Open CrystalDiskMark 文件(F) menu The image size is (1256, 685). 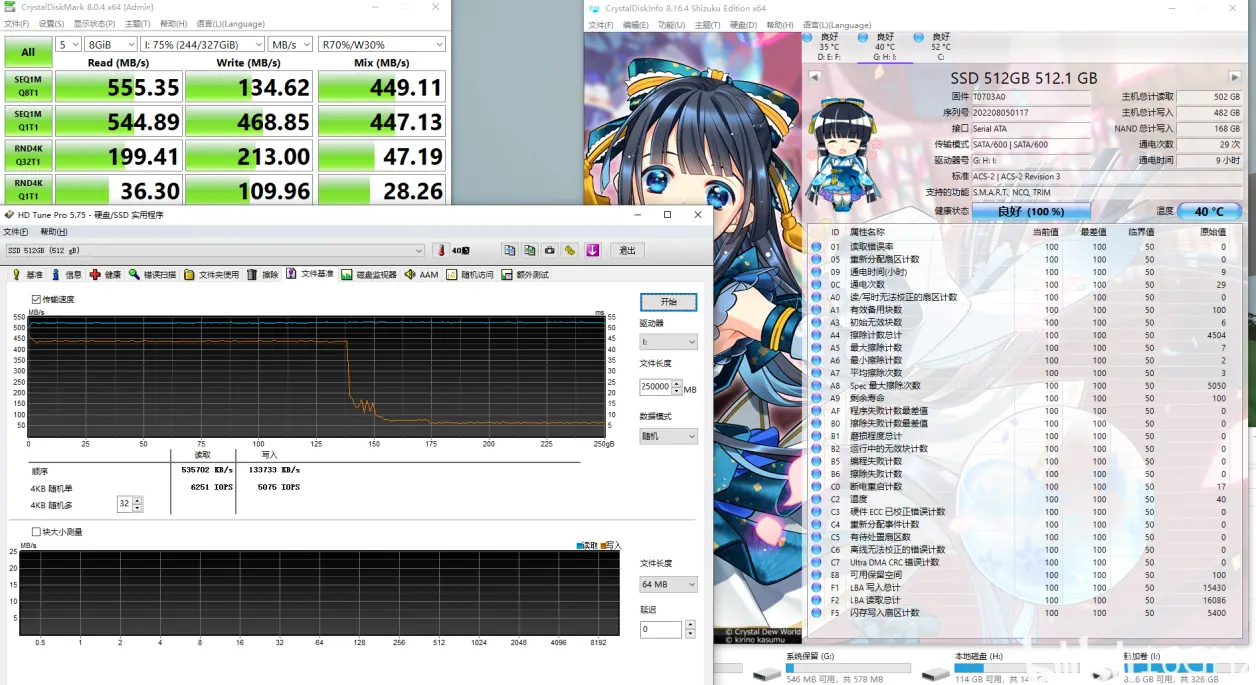tap(17, 23)
